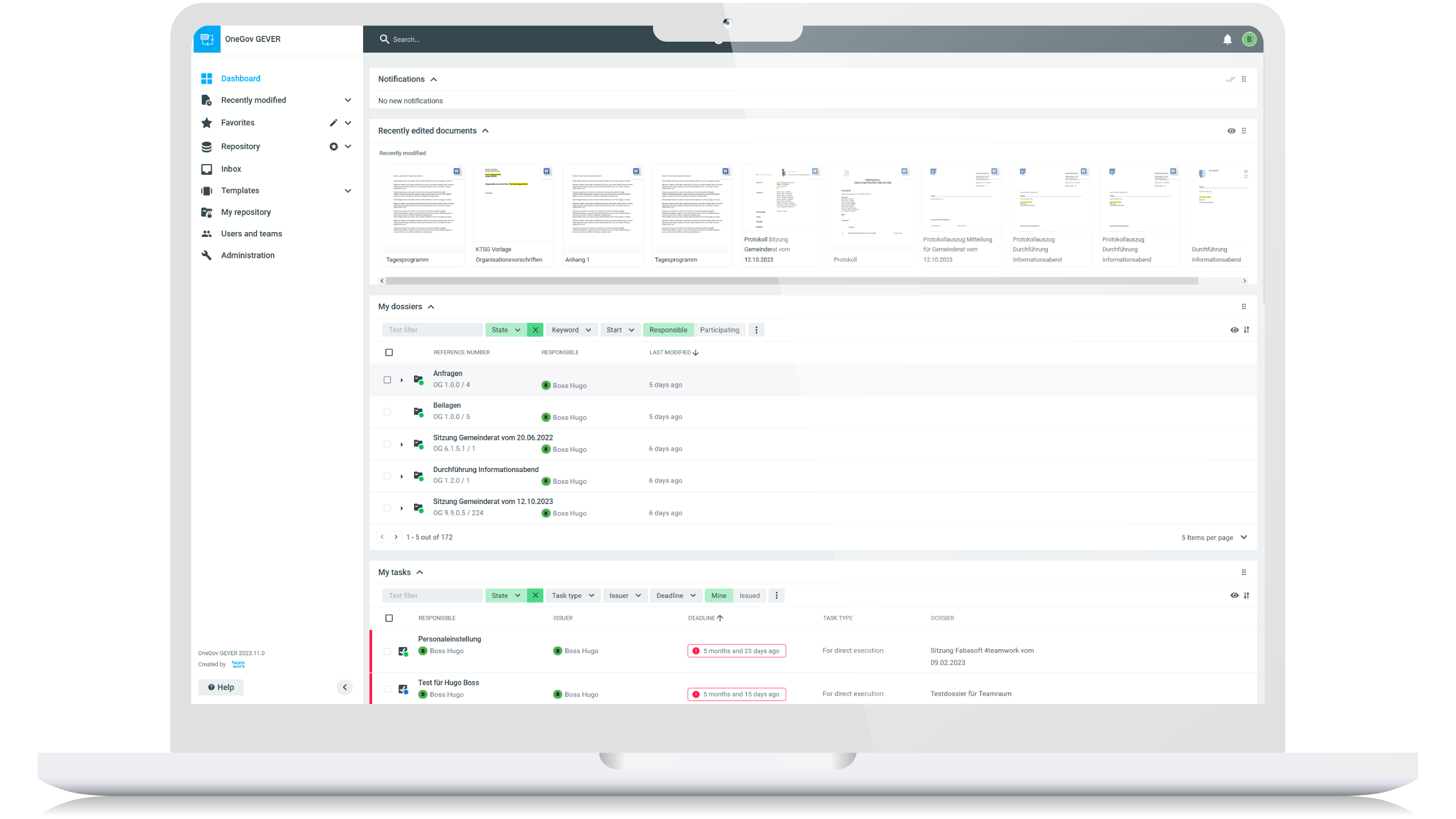Expand Recently modified sidebar section
This screenshot has height=819, width=1456.
point(348,100)
